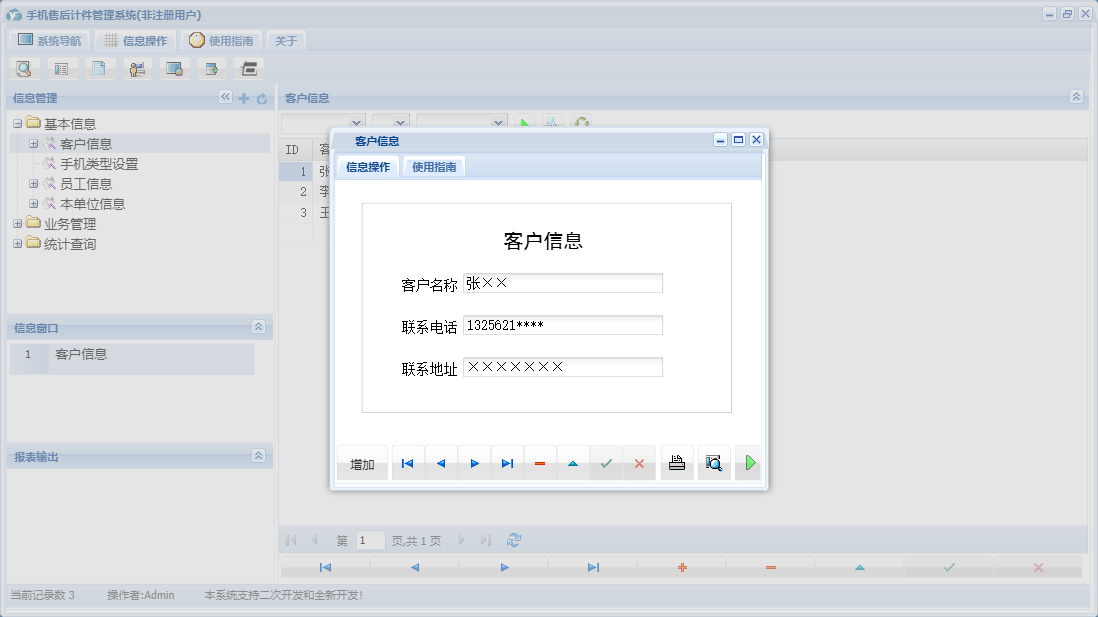Go to the next record arrow
This screenshot has height=617, width=1098.
tap(474, 462)
